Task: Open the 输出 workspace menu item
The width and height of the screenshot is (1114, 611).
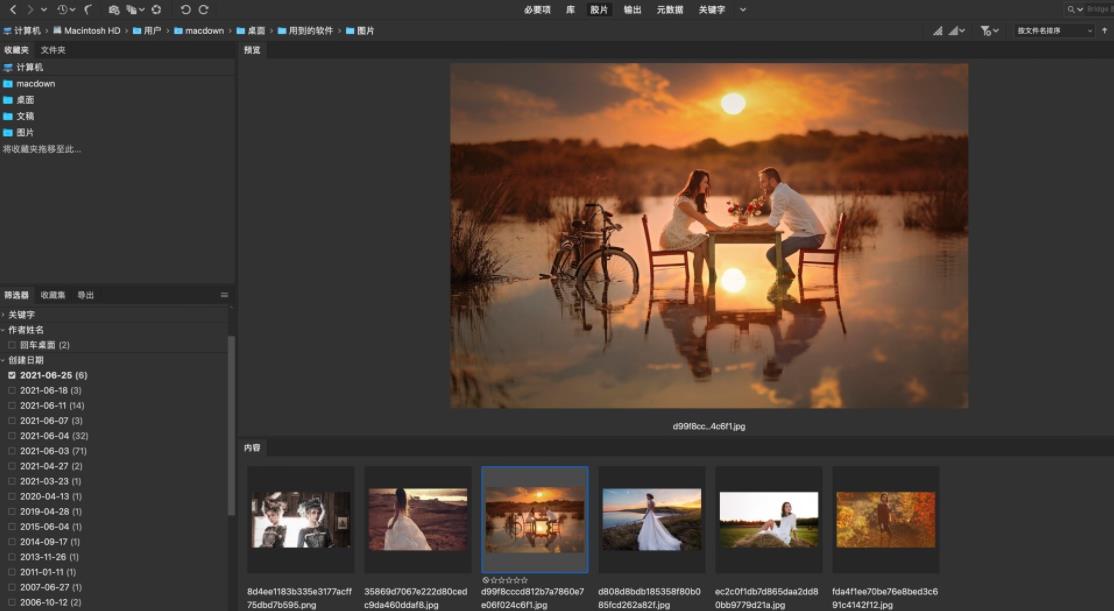Action: point(632,9)
